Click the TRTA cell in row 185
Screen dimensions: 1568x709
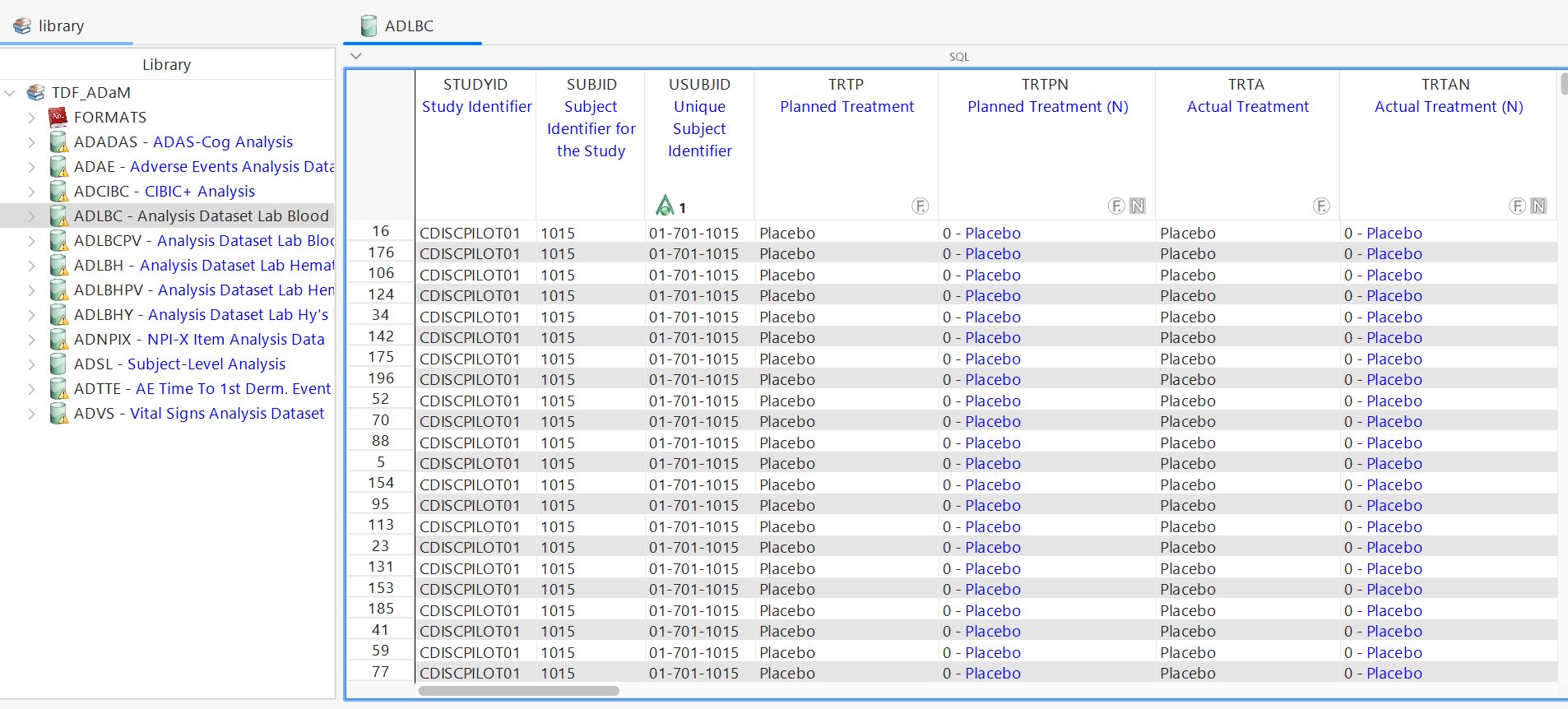(x=1247, y=610)
